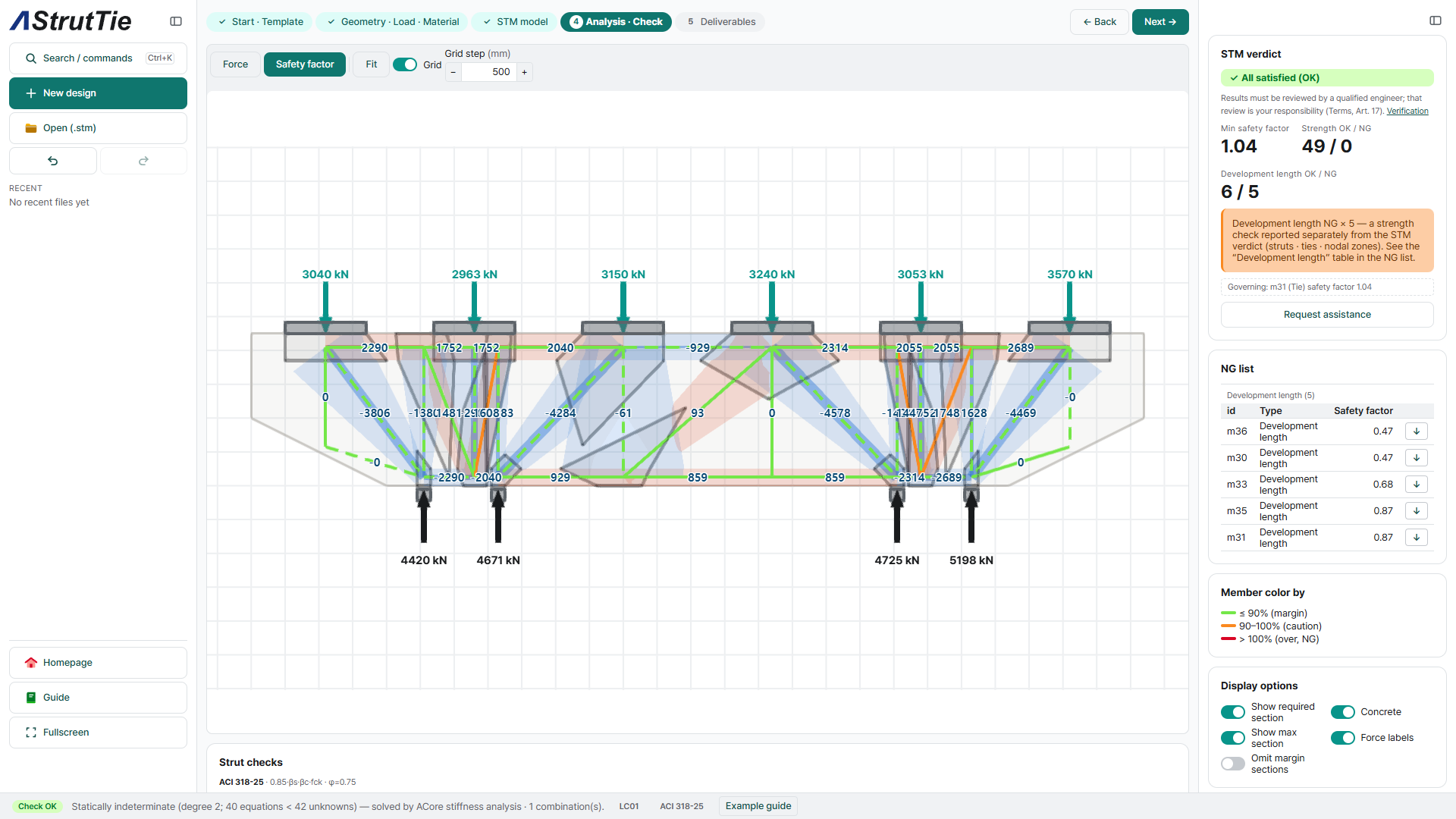Go to the Homepage
This screenshot has height=819, width=1456.
[98, 663]
